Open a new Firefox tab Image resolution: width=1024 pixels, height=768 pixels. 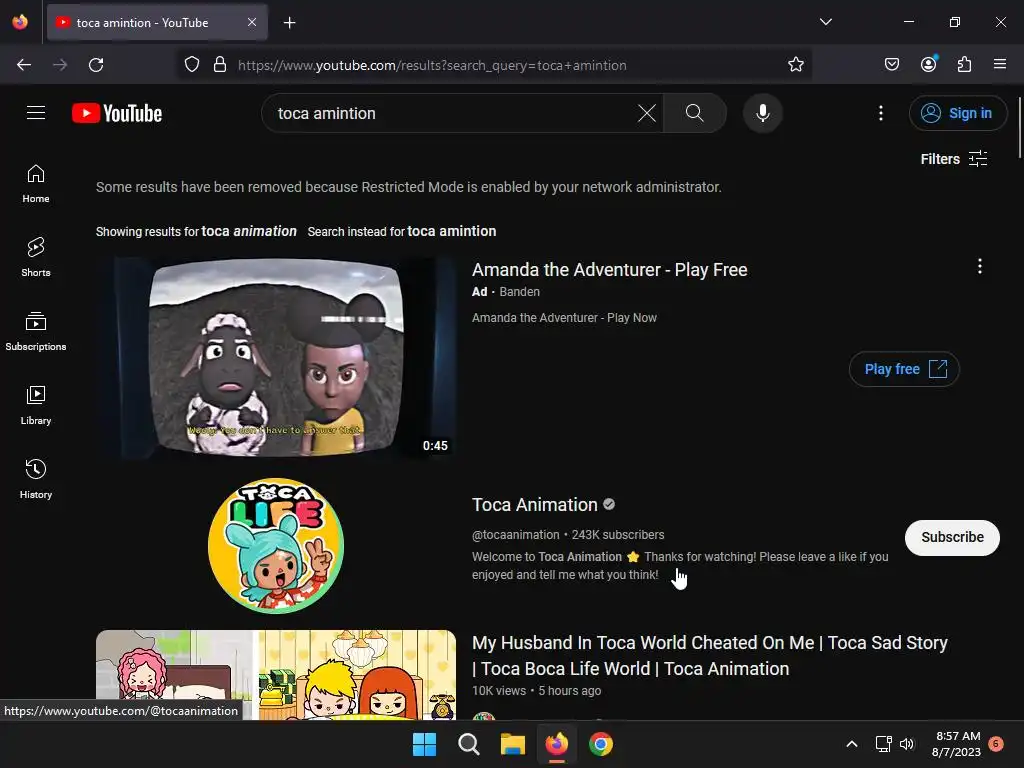coord(289,23)
